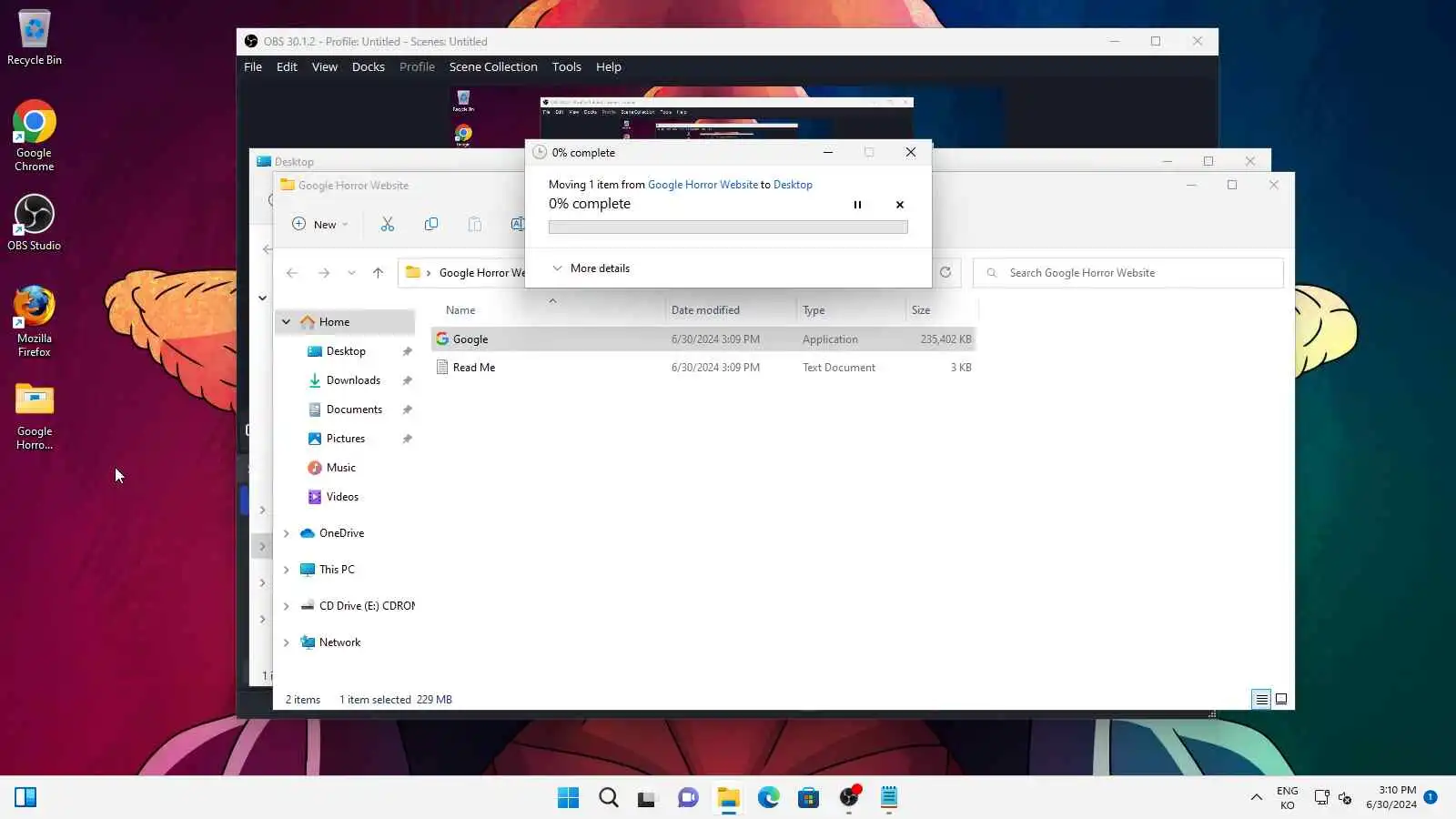Viewport: 1456px width, 819px height.
Task: Expand the This PC tree node
Action: [x=286, y=570]
